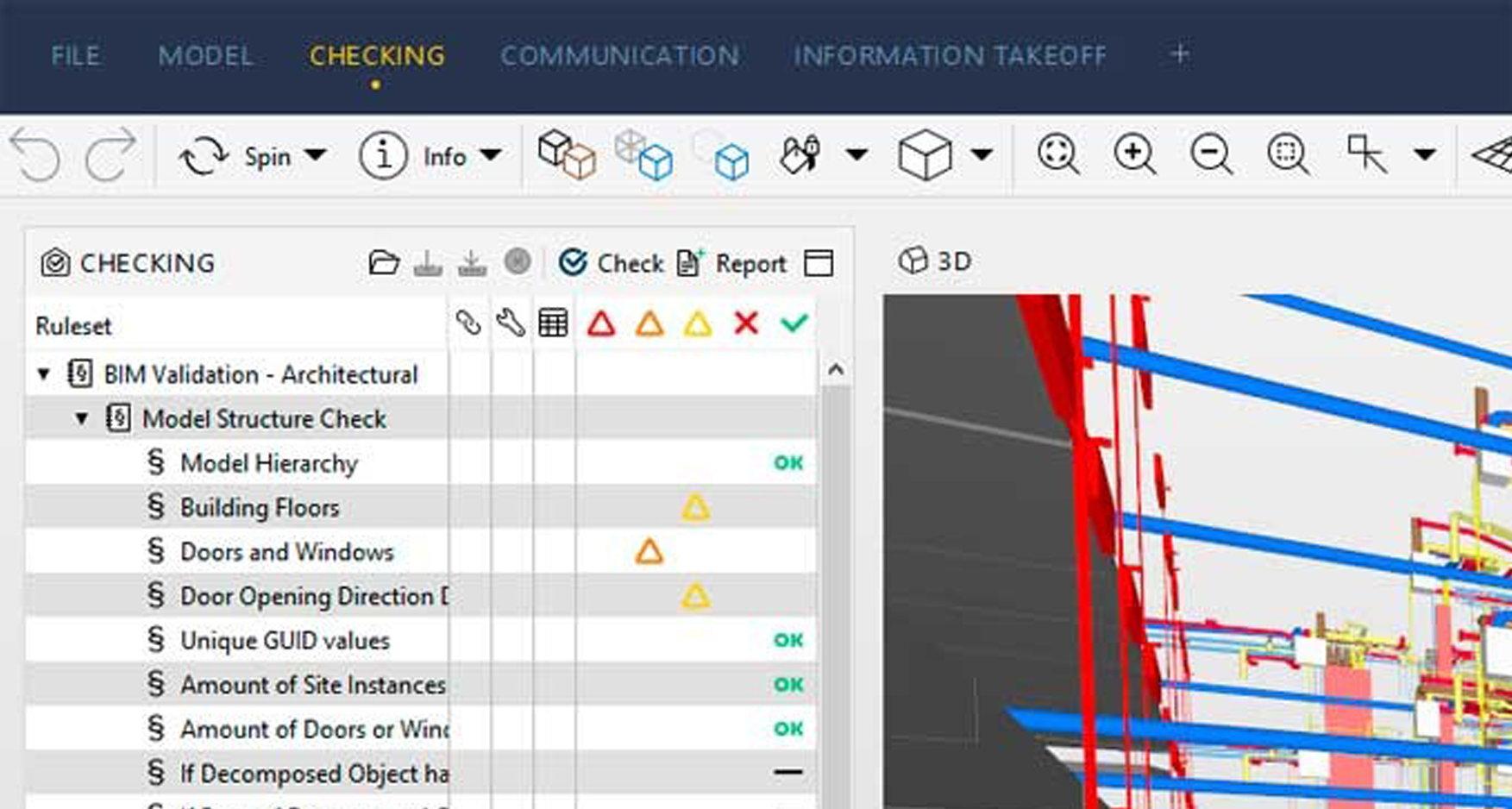Screen dimensions: 1512x809
Task: Click the Report button
Action: tap(732, 263)
